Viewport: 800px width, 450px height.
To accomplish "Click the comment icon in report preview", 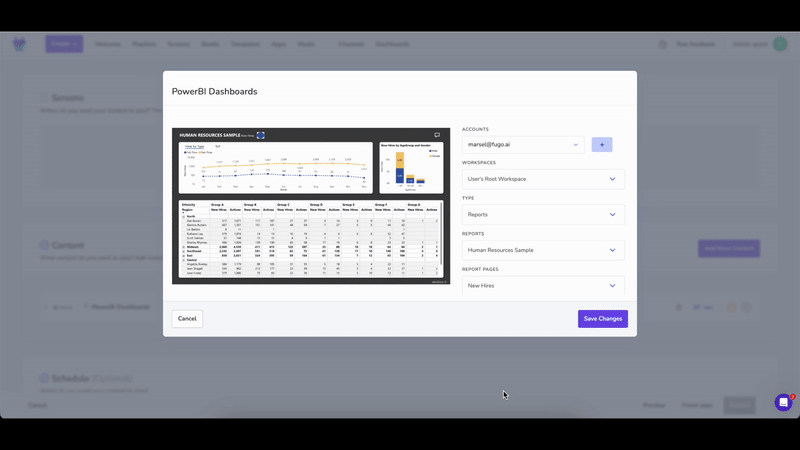I will tap(437, 135).
